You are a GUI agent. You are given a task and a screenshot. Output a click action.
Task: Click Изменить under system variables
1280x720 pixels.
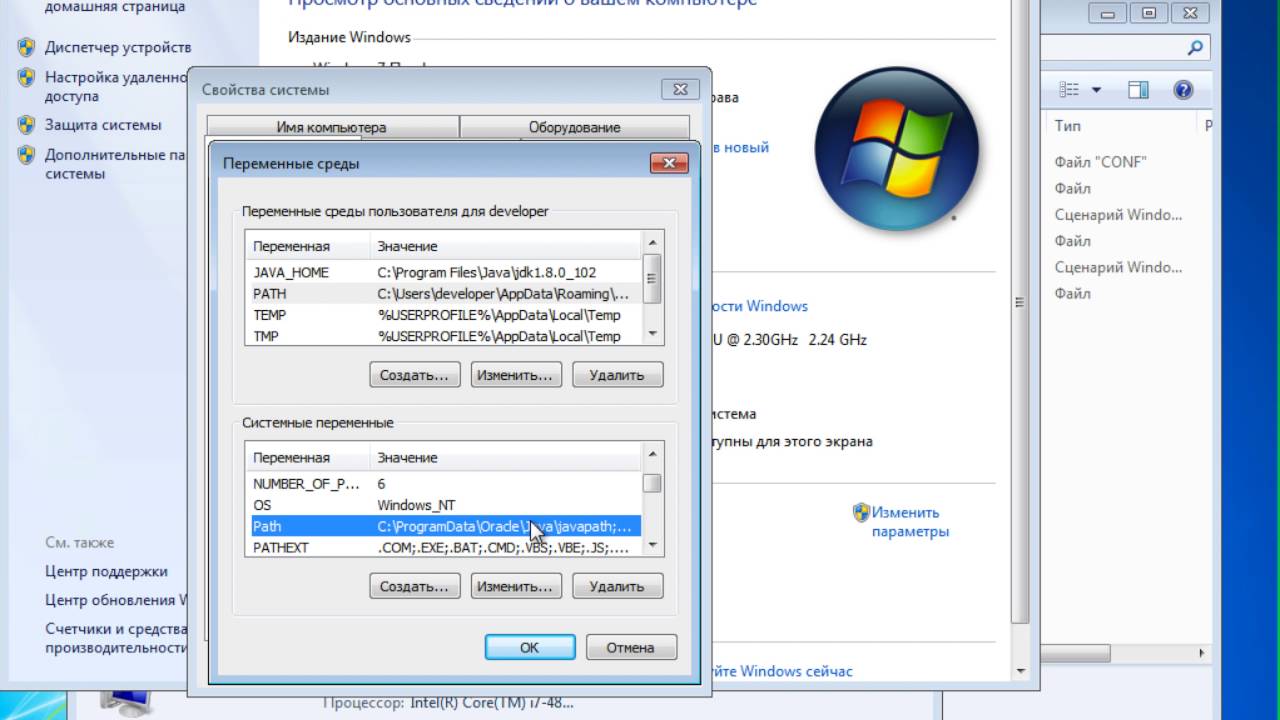(x=516, y=586)
